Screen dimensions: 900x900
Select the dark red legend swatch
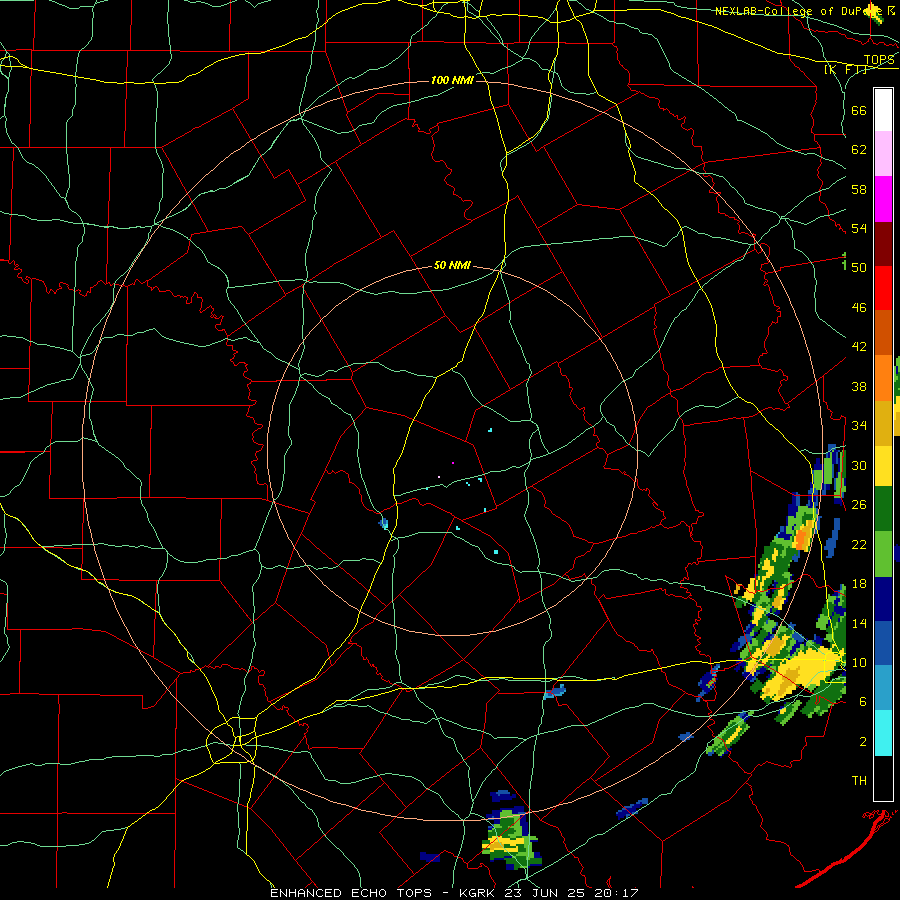[883, 243]
